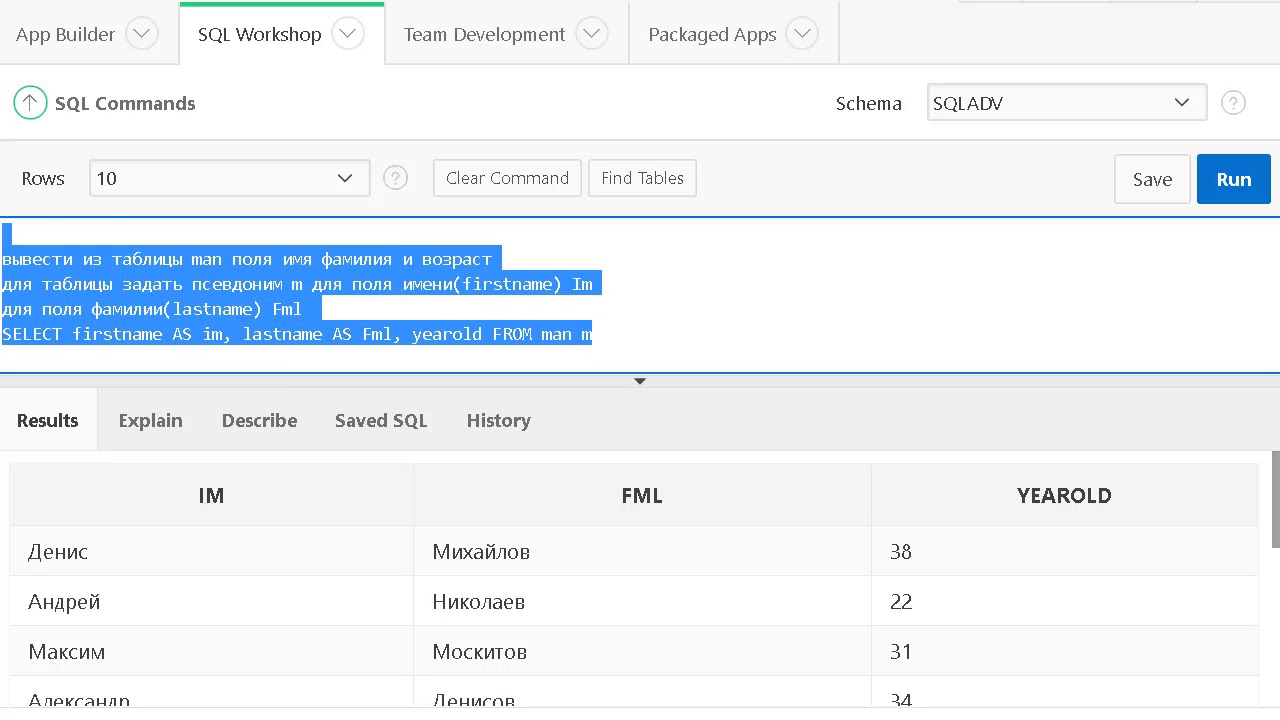Click the YEAROLD column header

(1064, 496)
